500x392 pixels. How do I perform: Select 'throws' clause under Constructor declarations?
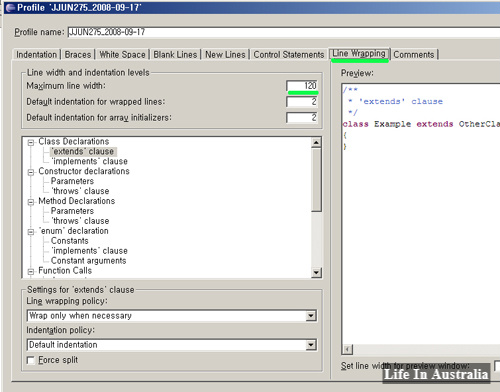pos(80,191)
